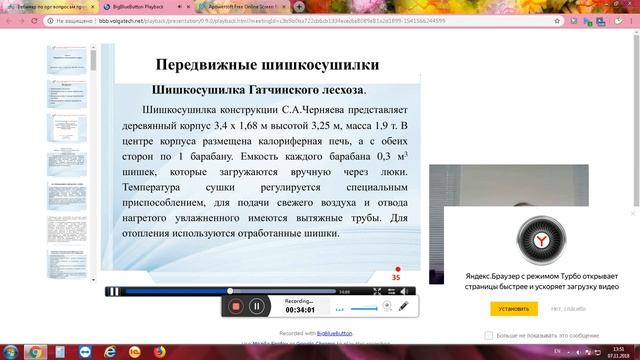Open recorder pencil annotation tool
Screen dimensions: 640x360
coord(403,306)
